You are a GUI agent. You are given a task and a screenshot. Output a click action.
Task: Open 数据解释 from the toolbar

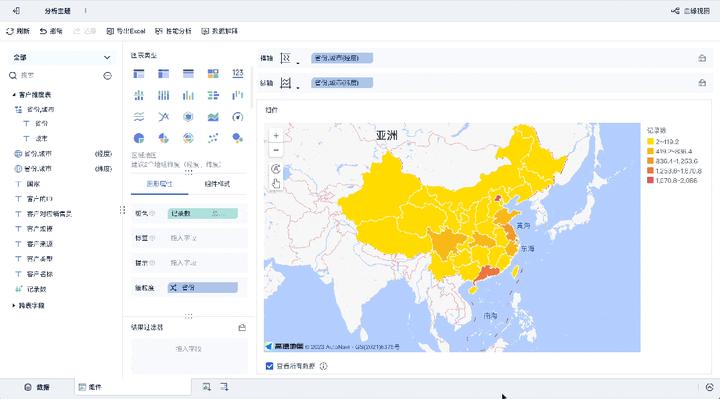[219, 31]
